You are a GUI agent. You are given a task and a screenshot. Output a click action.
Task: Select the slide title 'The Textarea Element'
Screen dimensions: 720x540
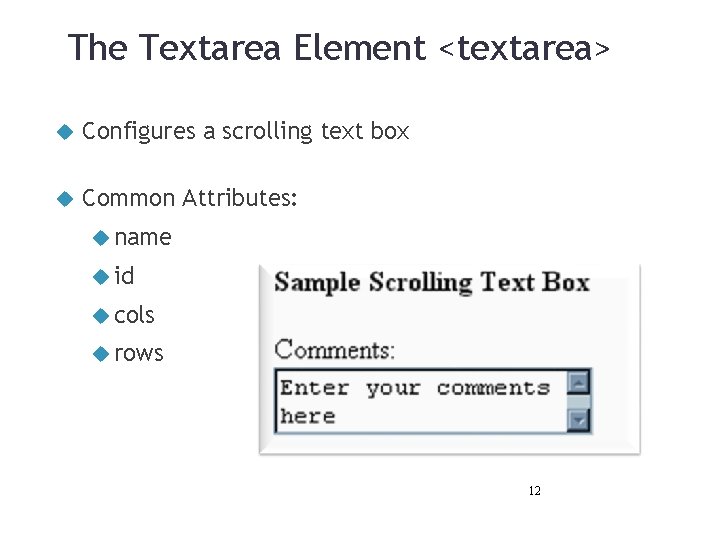coord(247,47)
